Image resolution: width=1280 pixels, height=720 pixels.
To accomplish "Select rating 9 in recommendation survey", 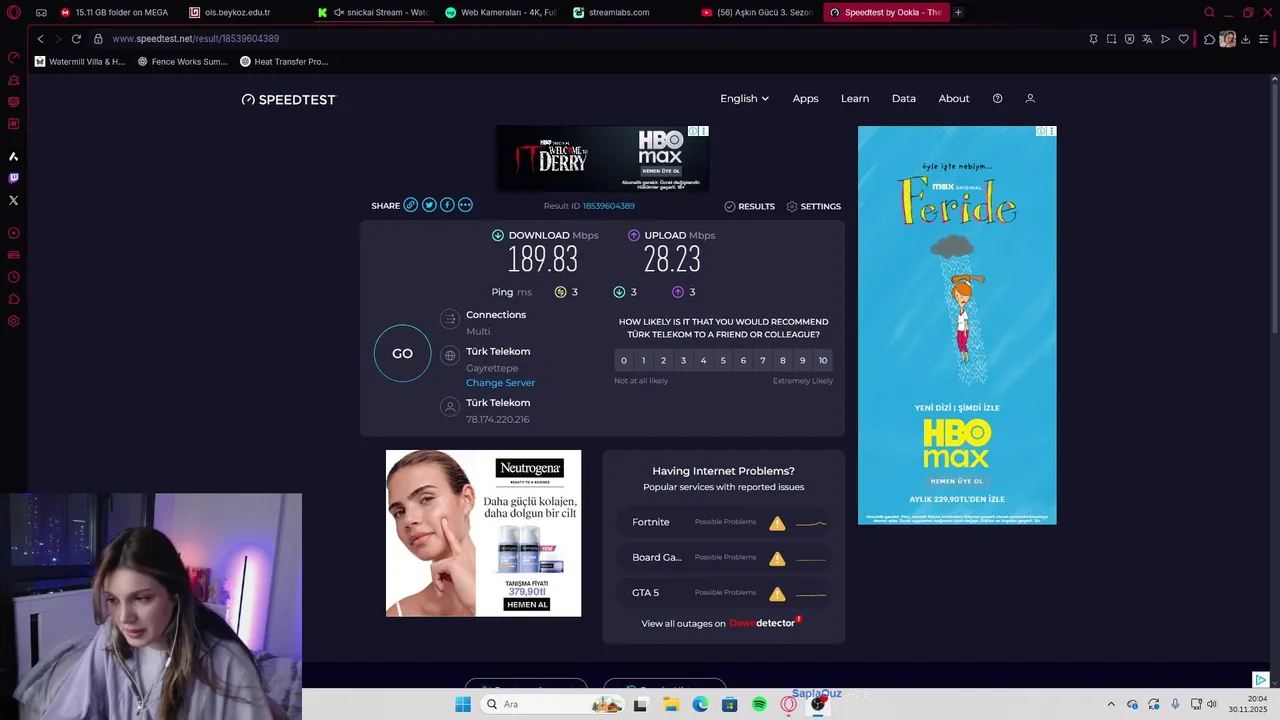I will tap(803, 361).
